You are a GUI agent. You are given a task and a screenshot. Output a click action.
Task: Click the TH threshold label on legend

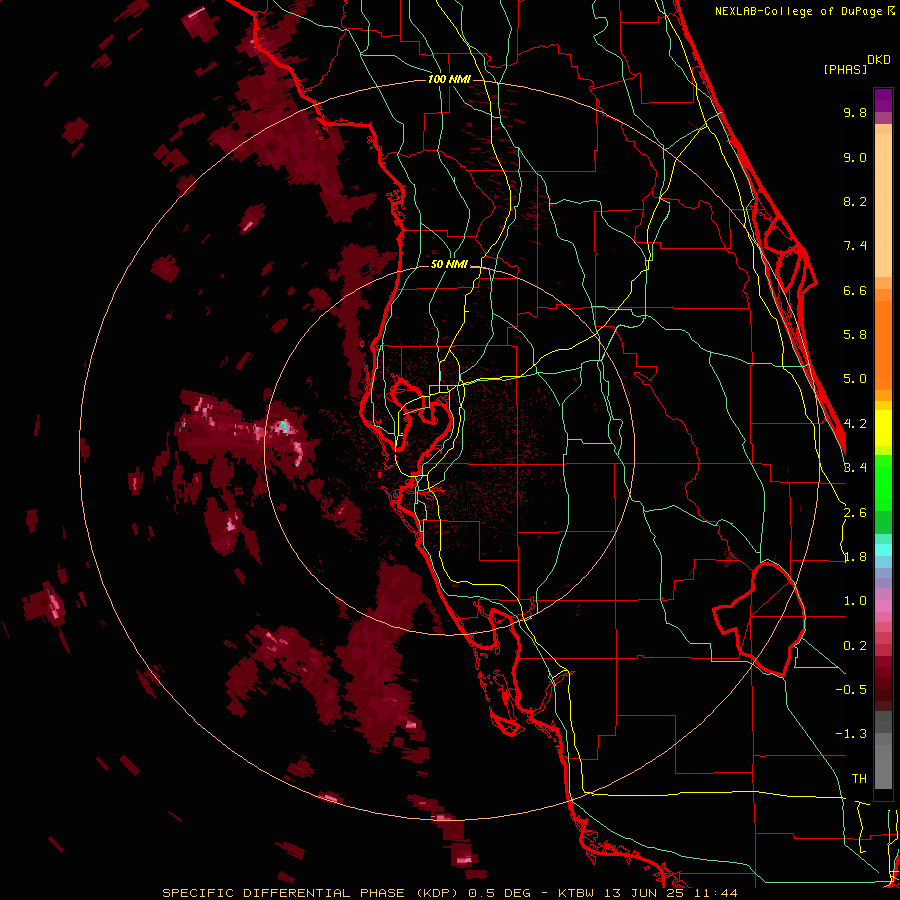859,778
